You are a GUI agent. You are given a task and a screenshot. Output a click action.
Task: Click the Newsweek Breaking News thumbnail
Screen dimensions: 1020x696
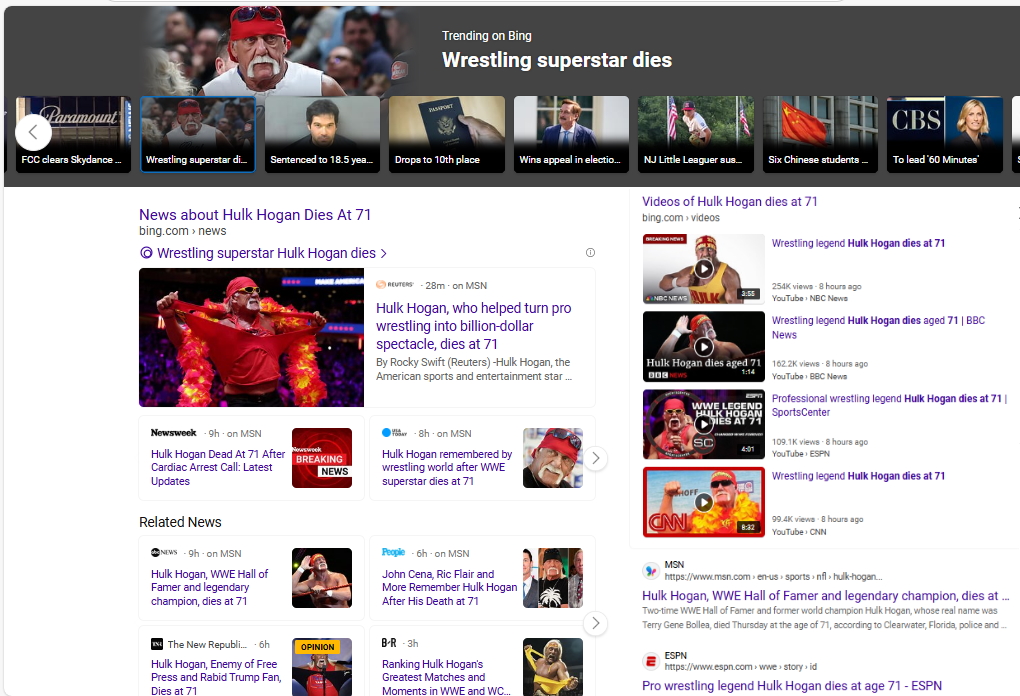(x=322, y=458)
